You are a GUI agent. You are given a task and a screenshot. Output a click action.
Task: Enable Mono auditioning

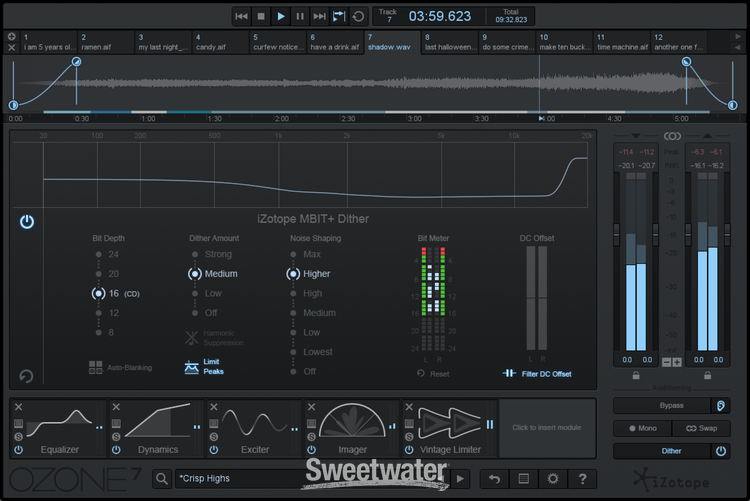click(642, 428)
